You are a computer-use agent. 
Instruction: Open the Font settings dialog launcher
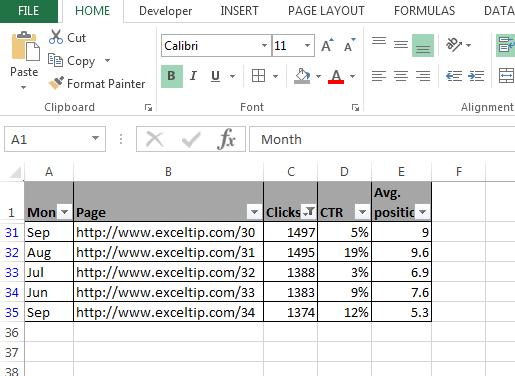coord(355,107)
